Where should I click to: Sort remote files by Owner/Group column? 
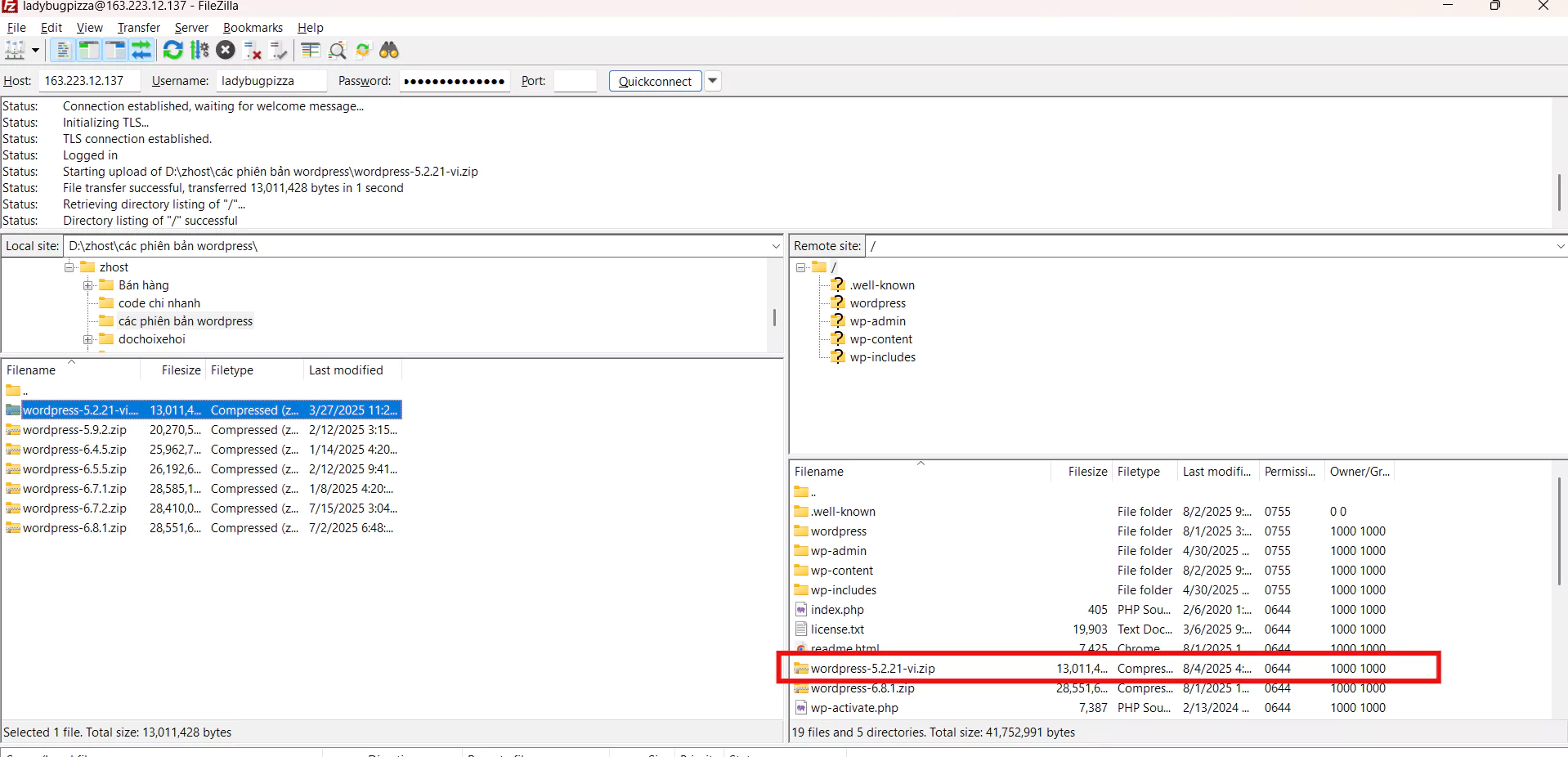pyautogui.click(x=1359, y=472)
